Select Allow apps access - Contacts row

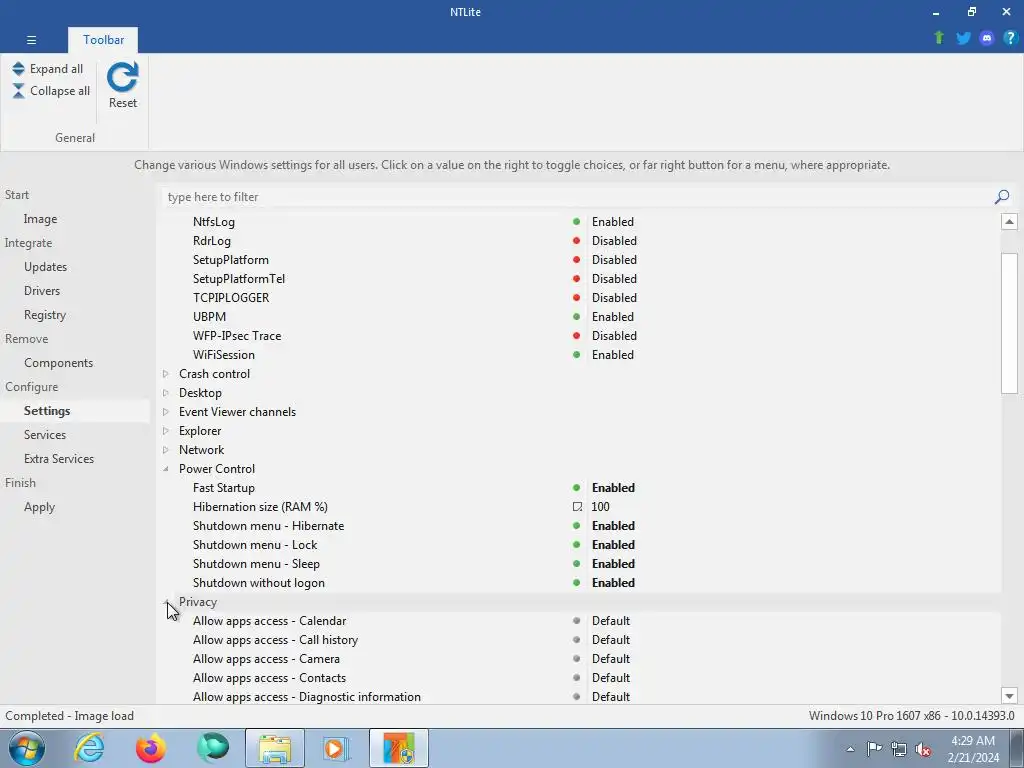(578, 678)
